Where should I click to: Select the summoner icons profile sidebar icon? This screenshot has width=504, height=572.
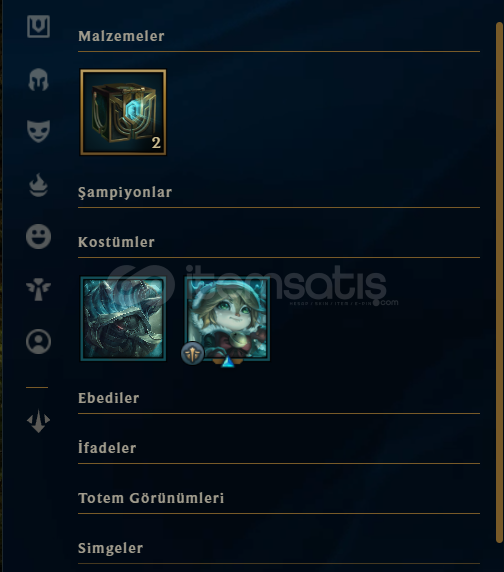coord(38,341)
